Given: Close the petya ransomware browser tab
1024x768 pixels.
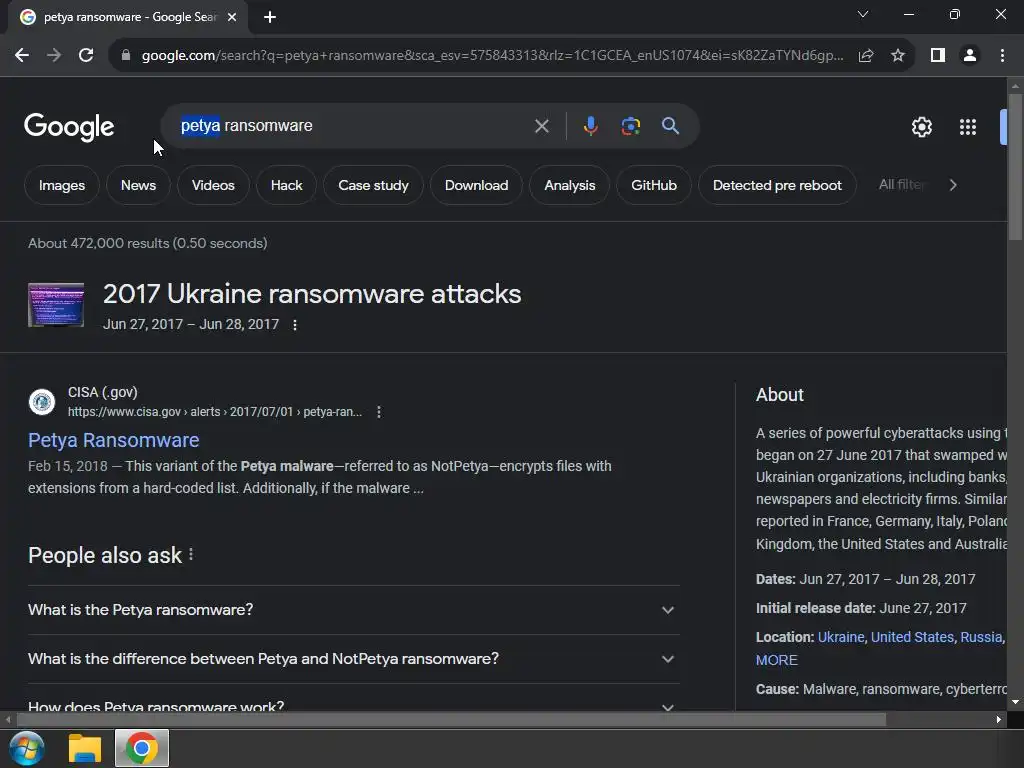Looking at the screenshot, I should coord(232,17).
